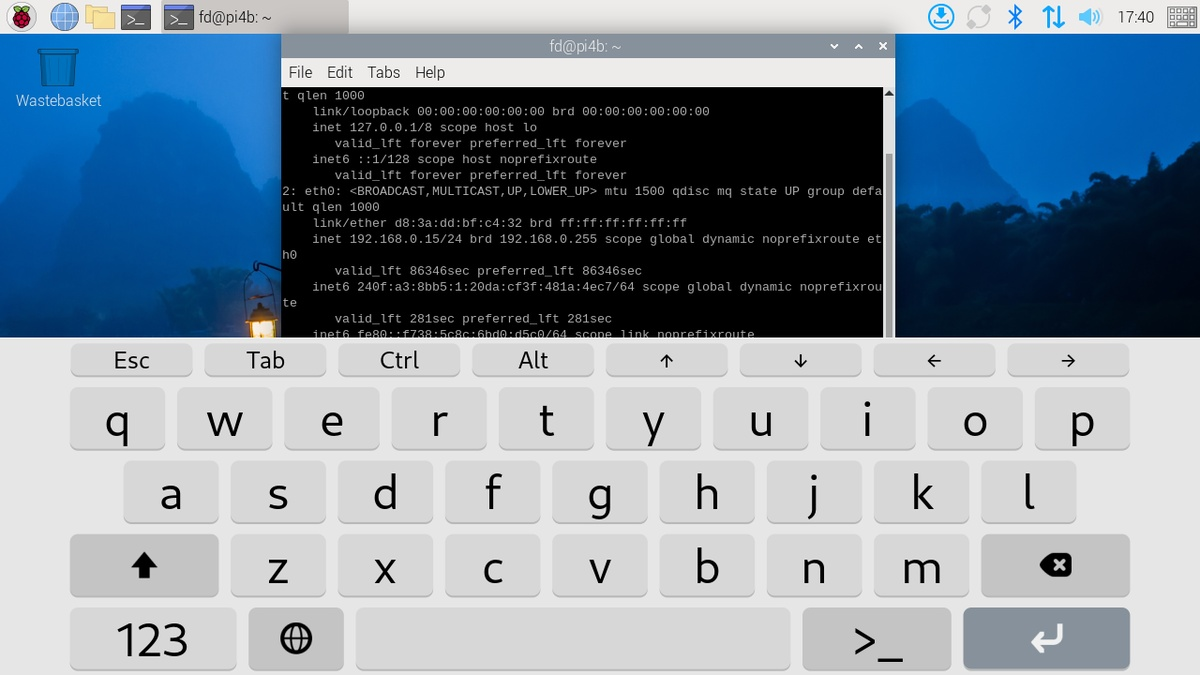Image resolution: width=1200 pixels, height=675 pixels.
Task: Toggle the Alt modifier key
Action: click(533, 360)
